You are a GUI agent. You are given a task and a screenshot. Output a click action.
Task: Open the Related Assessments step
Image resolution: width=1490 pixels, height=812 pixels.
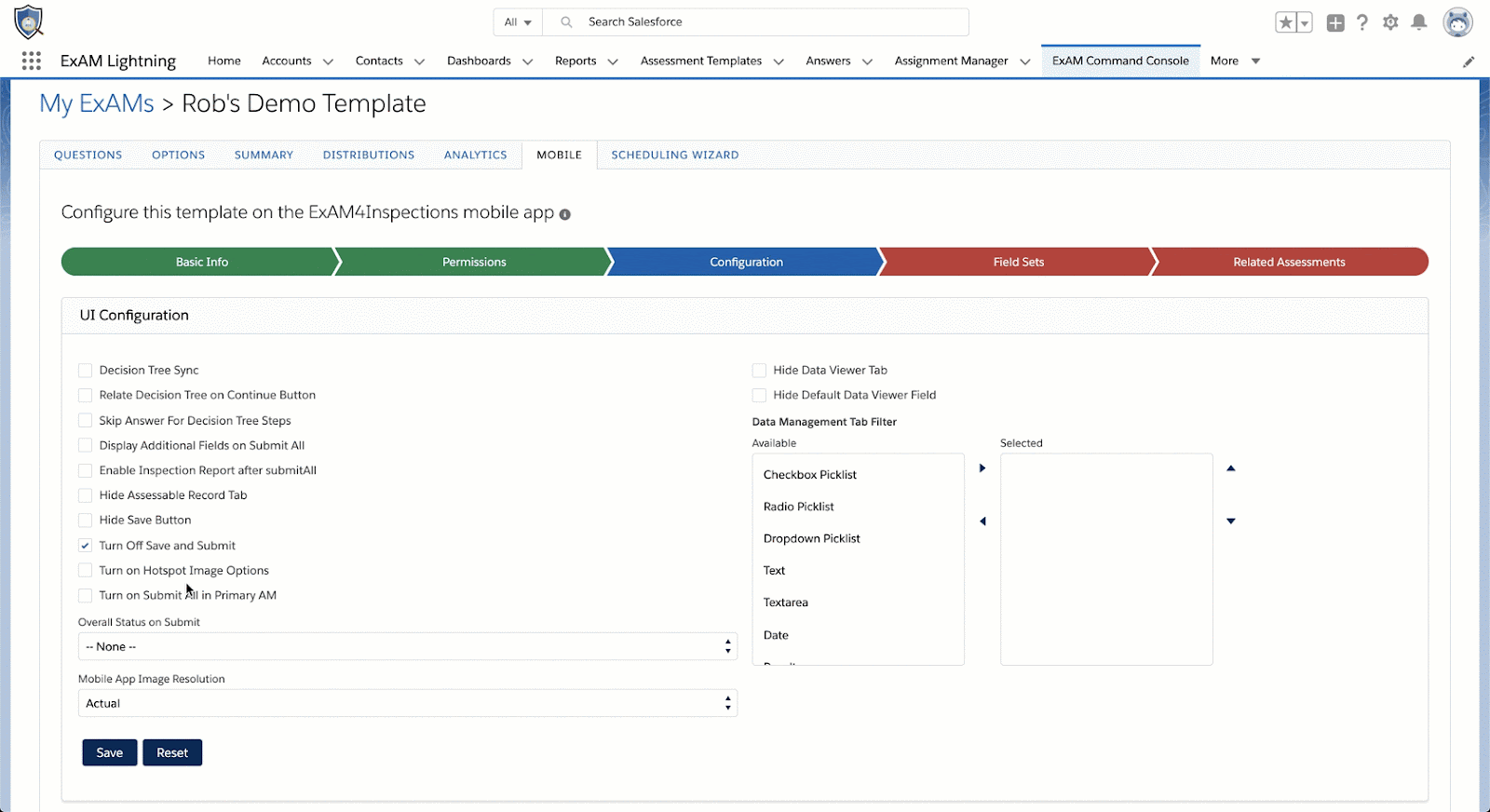[1291, 263]
